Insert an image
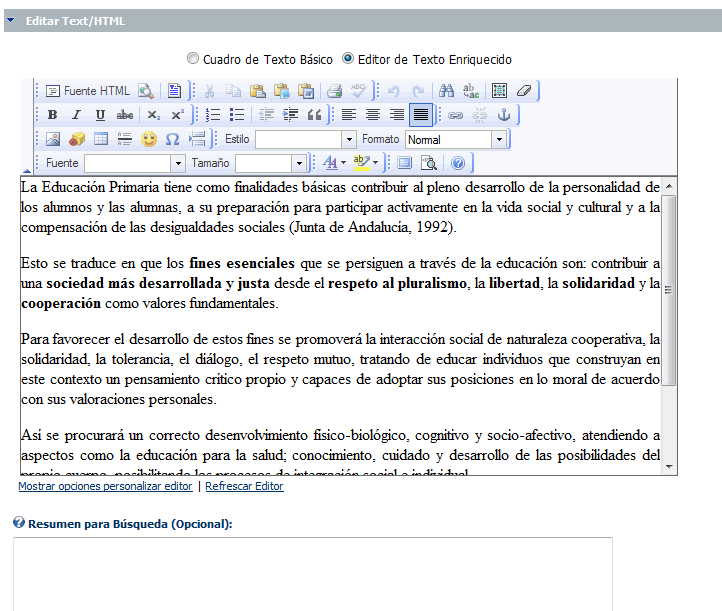 tap(53, 139)
